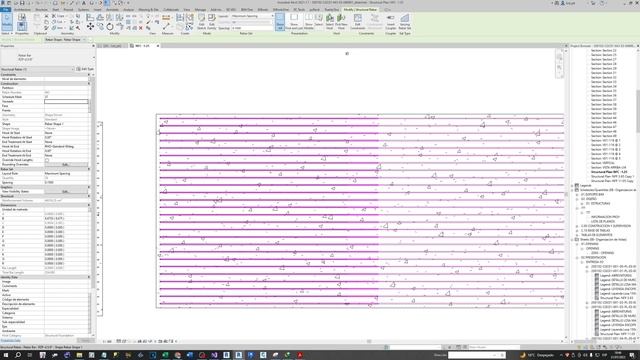Image resolution: width=640 pixels, height=360 pixels.
Task: Close the Properties palette
Action: [x=93, y=46]
